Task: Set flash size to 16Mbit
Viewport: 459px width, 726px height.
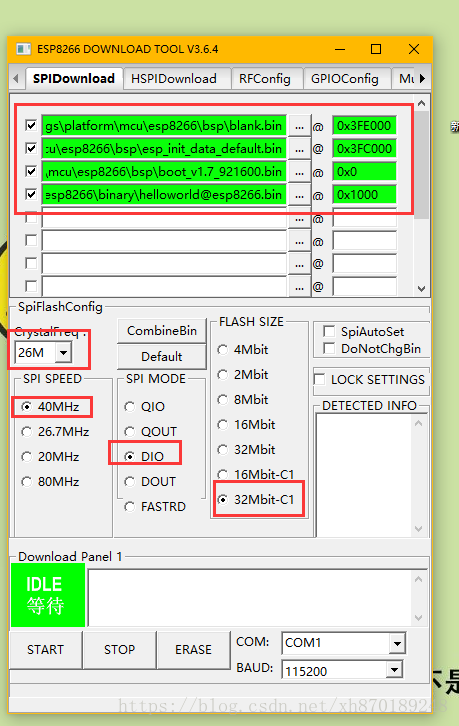Action: click(223, 425)
